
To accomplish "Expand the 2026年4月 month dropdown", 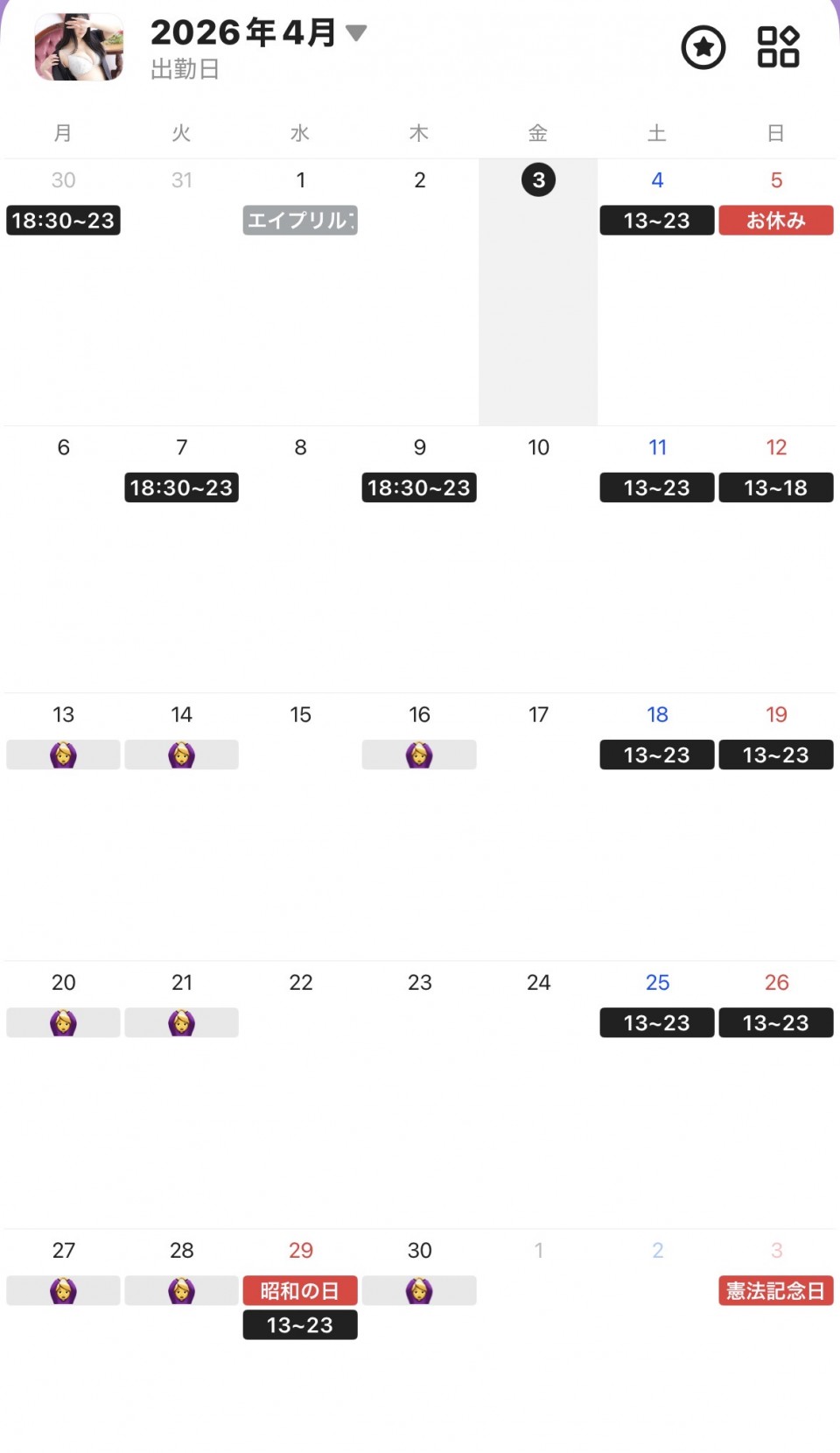I will point(355,33).
